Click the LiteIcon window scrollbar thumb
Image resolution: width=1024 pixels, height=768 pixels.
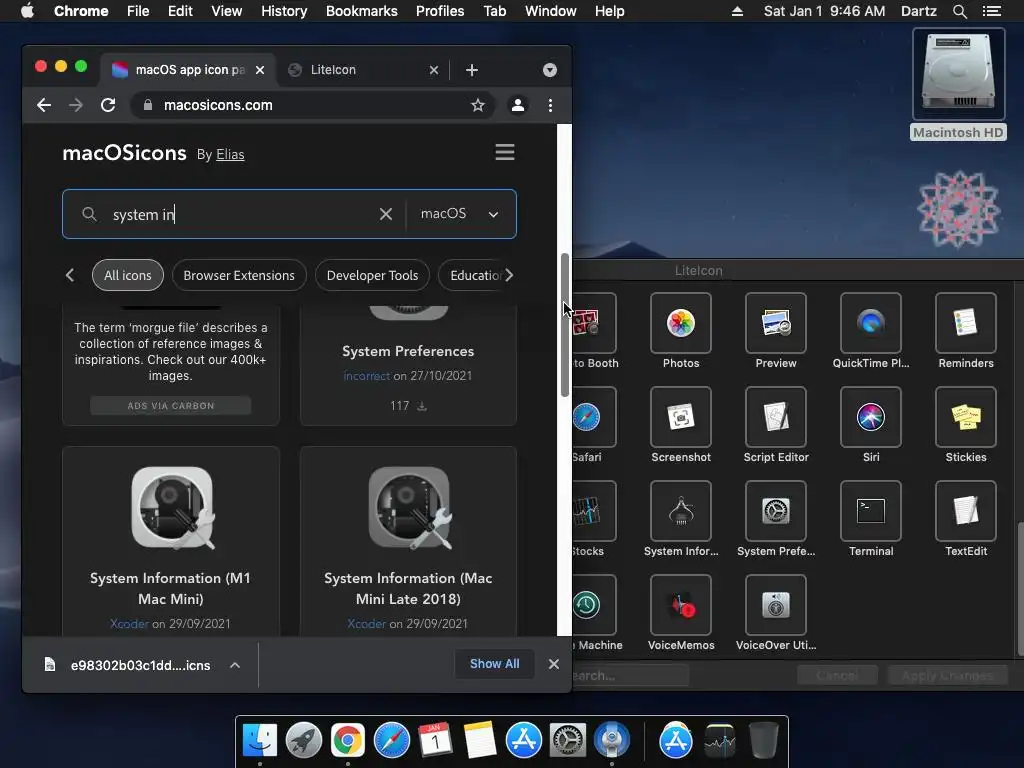(1020, 588)
